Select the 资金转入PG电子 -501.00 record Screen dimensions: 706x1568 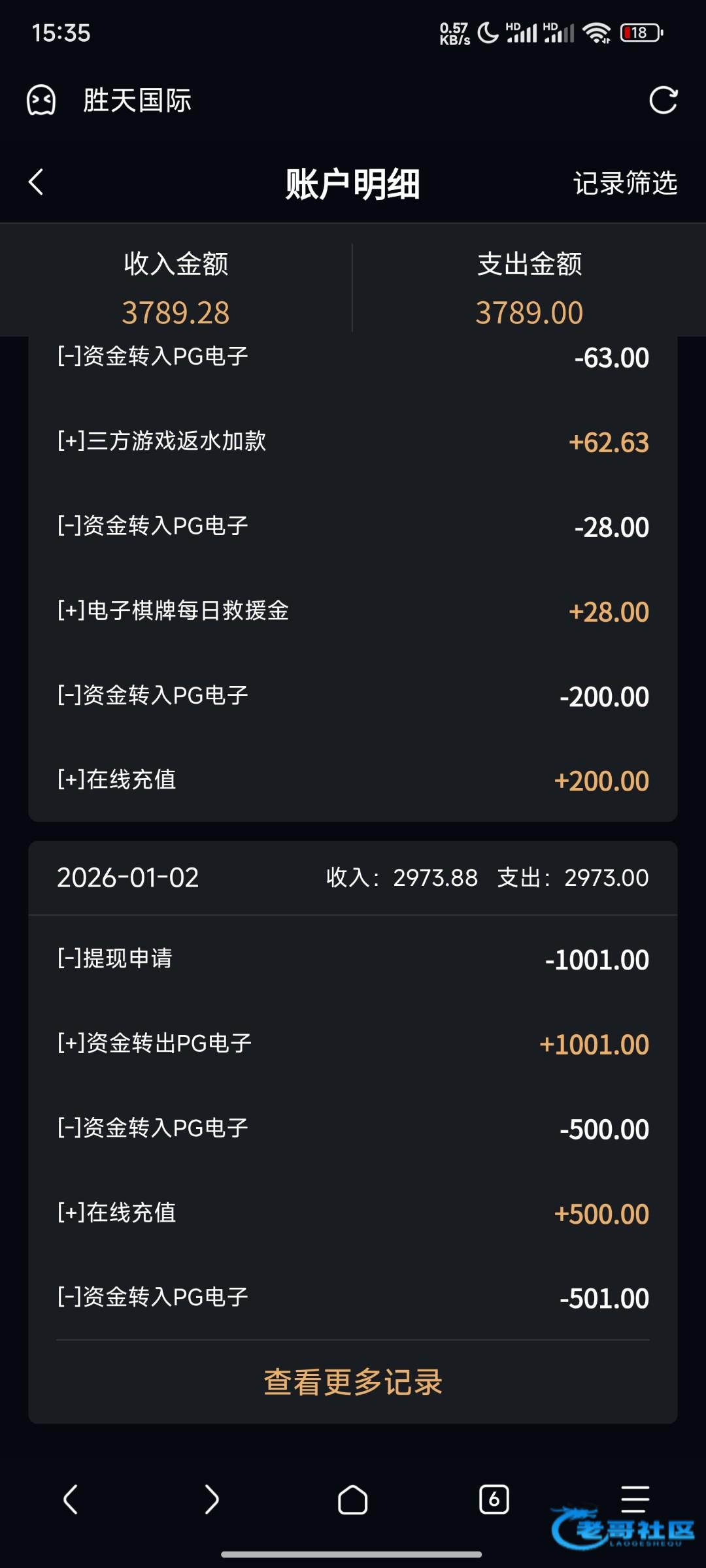(x=353, y=1298)
